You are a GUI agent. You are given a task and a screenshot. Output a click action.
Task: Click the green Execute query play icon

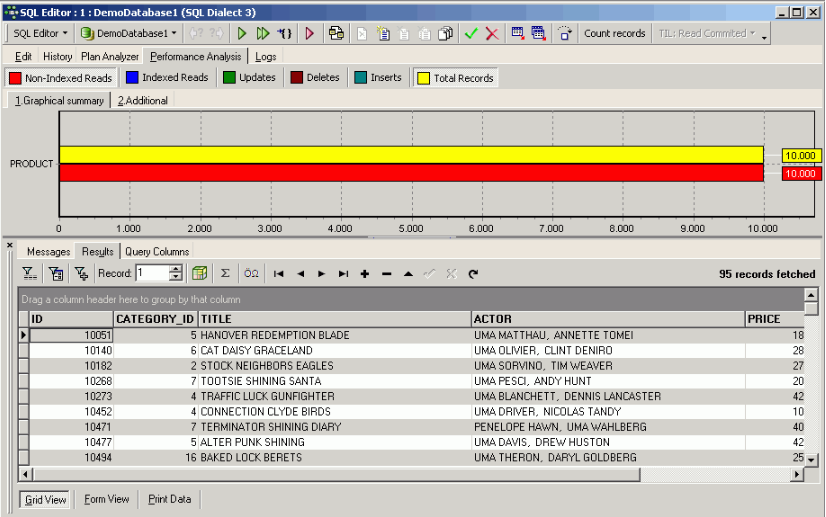[x=242, y=33]
